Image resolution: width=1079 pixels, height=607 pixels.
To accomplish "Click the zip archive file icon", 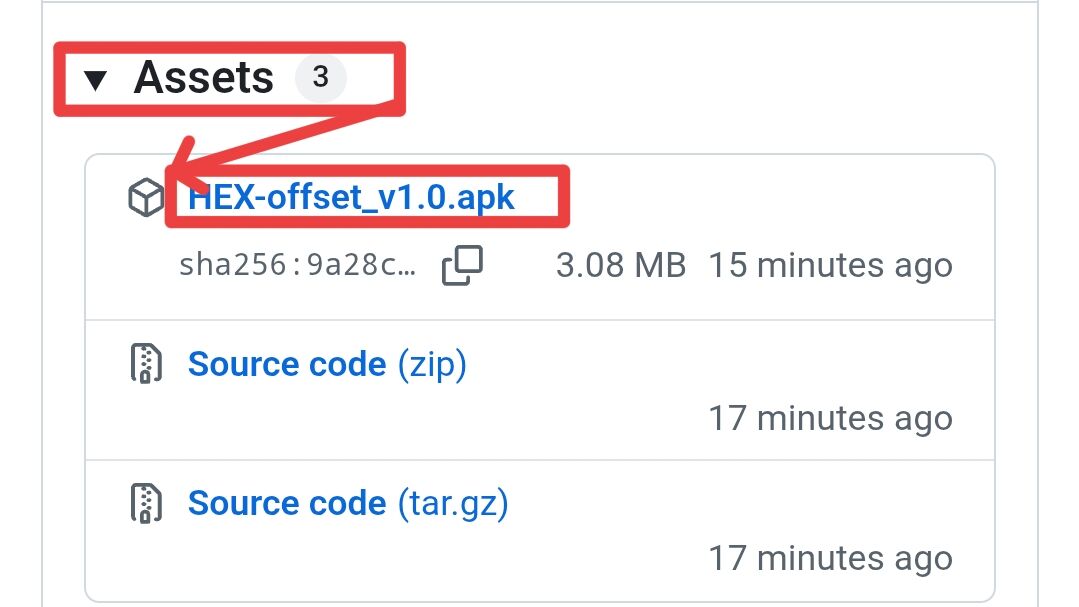I will pos(146,363).
